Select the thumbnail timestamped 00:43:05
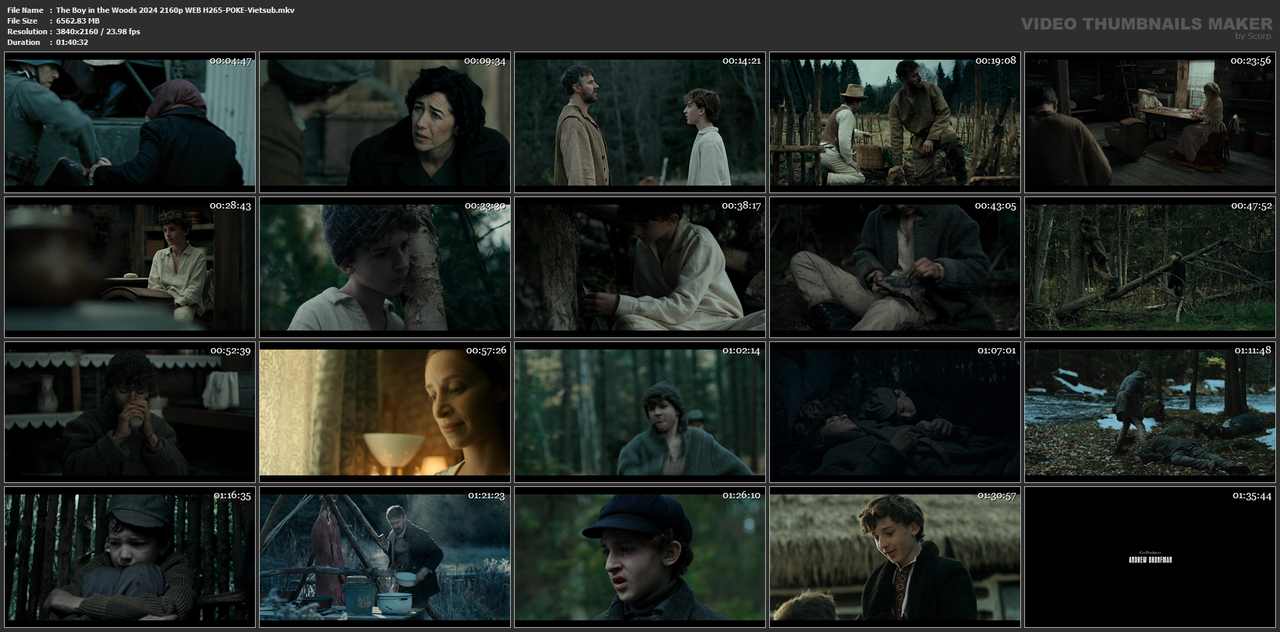Image resolution: width=1280 pixels, height=632 pixels. point(895,267)
